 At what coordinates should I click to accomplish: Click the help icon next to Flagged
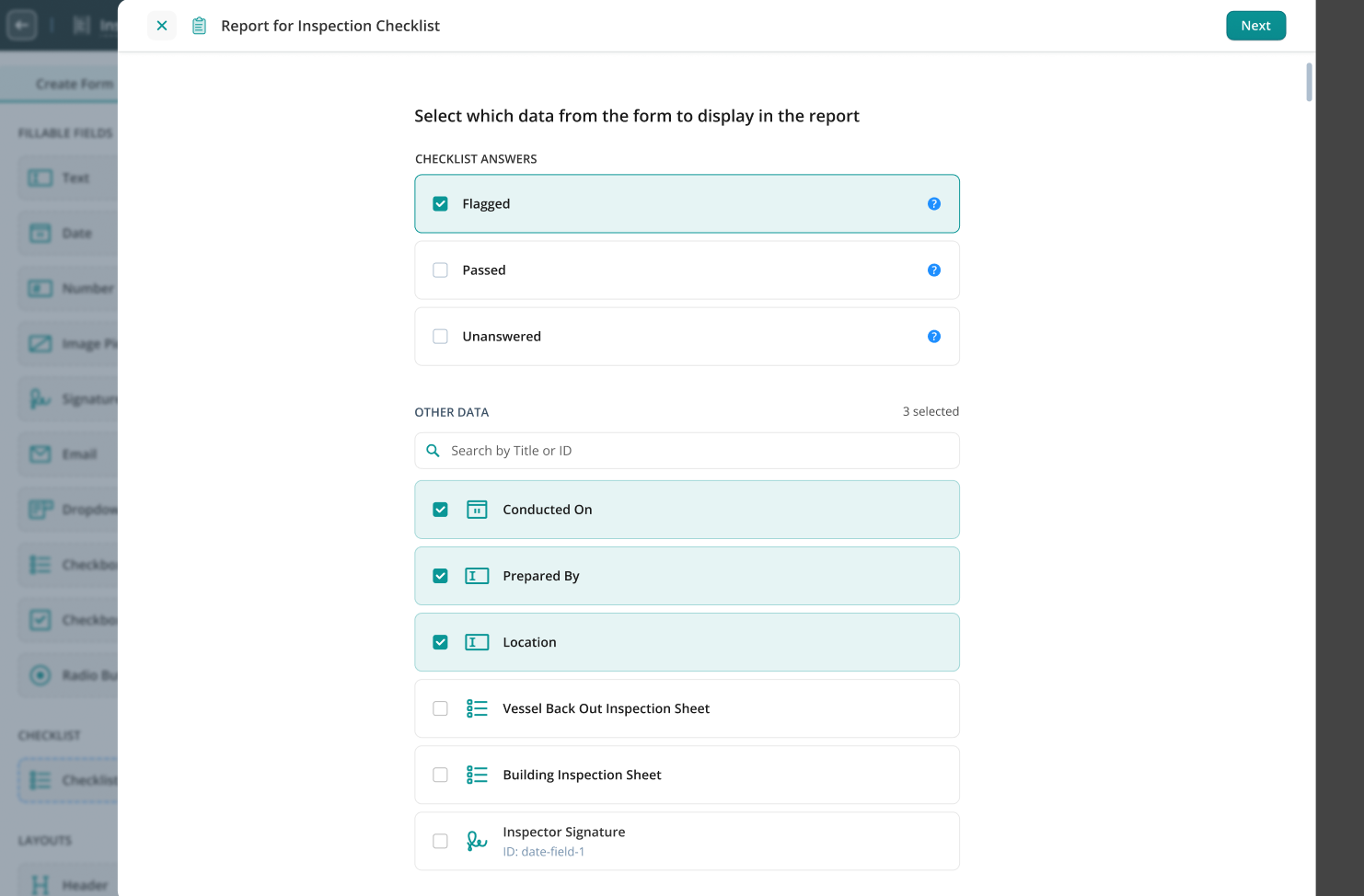pyautogui.click(x=933, y=204)
